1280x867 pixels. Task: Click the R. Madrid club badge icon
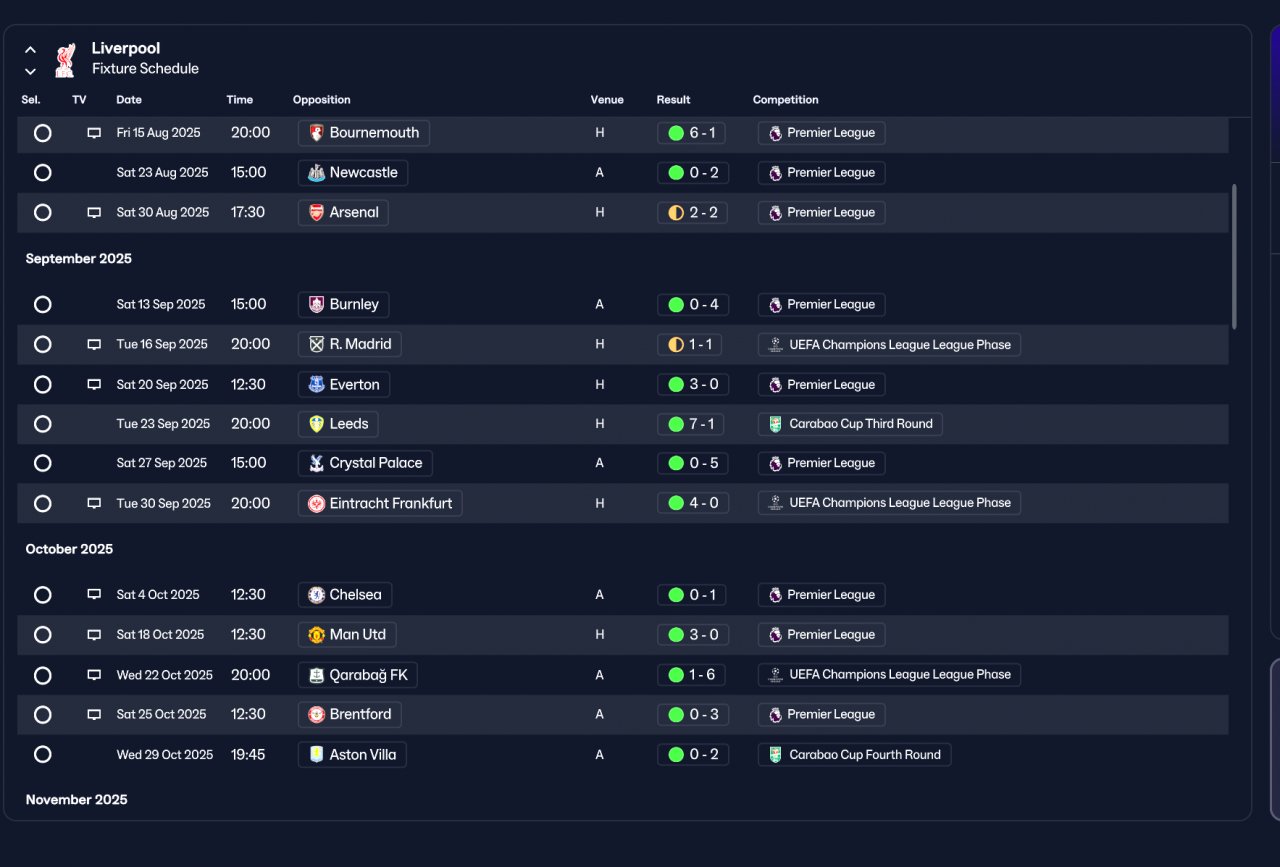pos(316,344)
